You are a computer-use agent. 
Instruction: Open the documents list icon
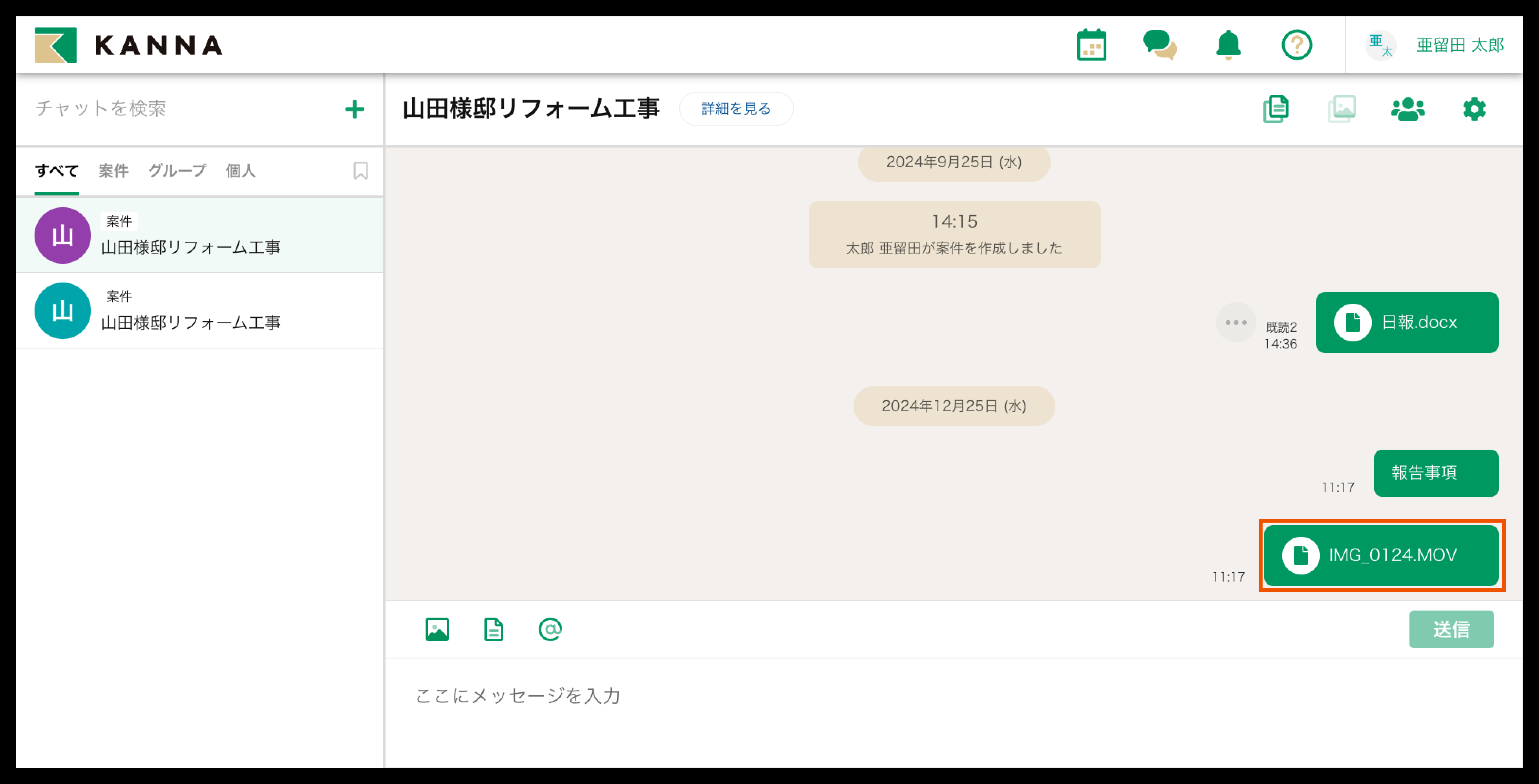tap(1276, 109)
